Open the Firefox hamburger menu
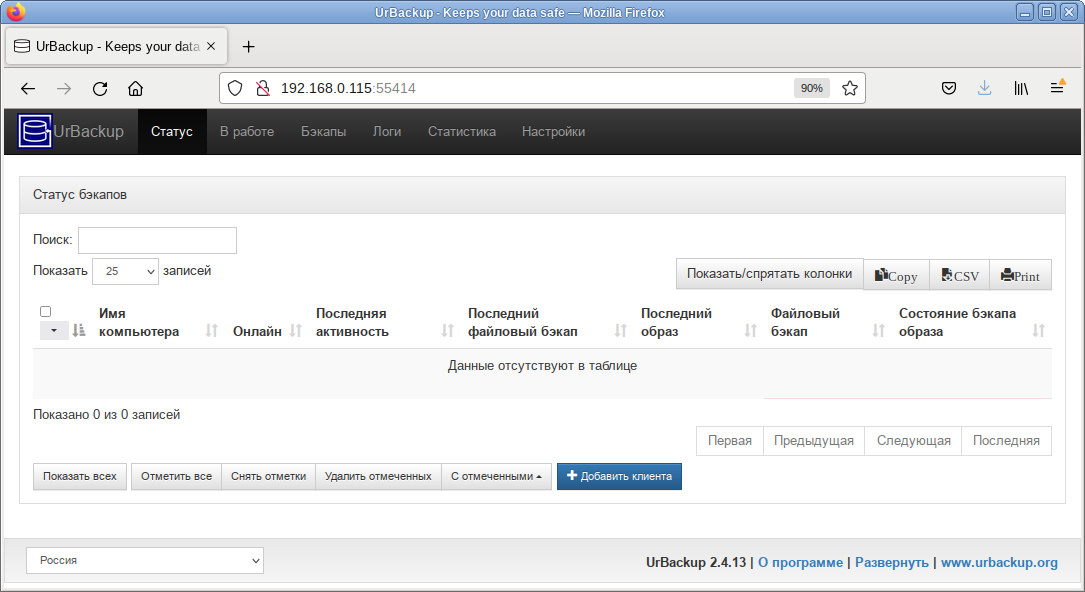Viewport: 1085px width, 592px height. [x=1057, y=88]
